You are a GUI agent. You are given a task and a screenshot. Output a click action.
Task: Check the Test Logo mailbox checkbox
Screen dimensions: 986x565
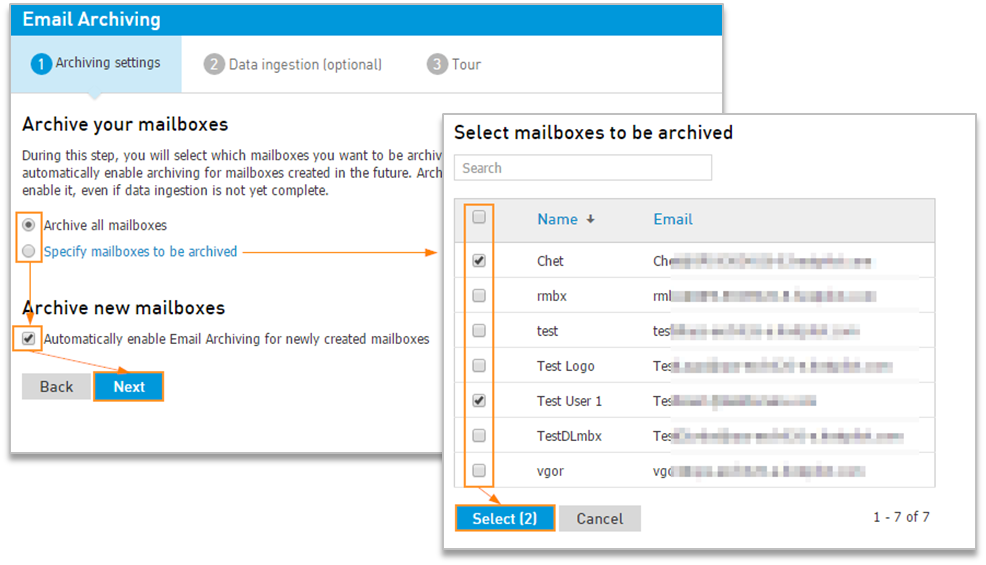pyautogui.click(x=479, y=366)
